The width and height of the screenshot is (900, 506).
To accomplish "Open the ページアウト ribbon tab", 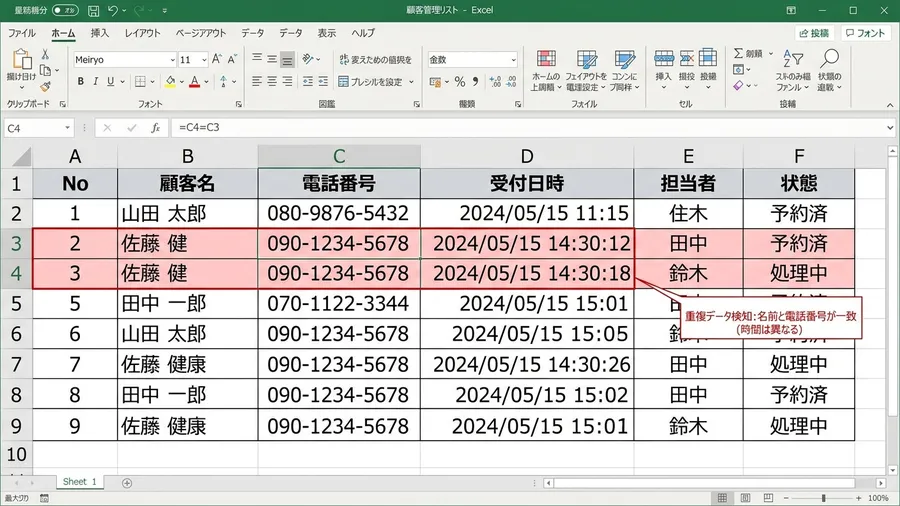I will pos(201,33).
